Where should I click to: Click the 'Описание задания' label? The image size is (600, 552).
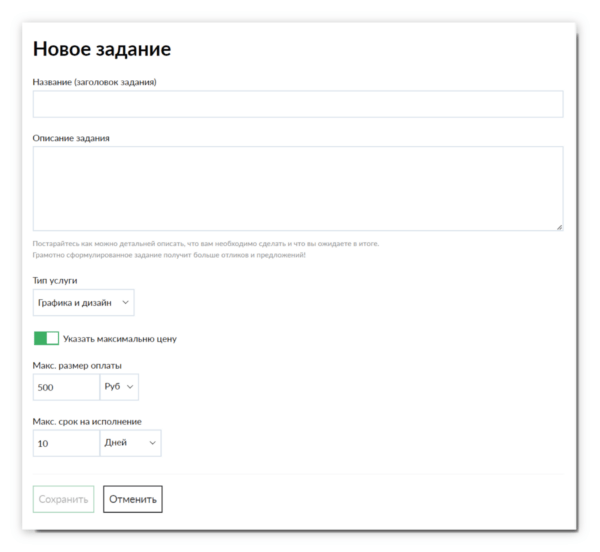pyautogui.click(x=71, y=138)
